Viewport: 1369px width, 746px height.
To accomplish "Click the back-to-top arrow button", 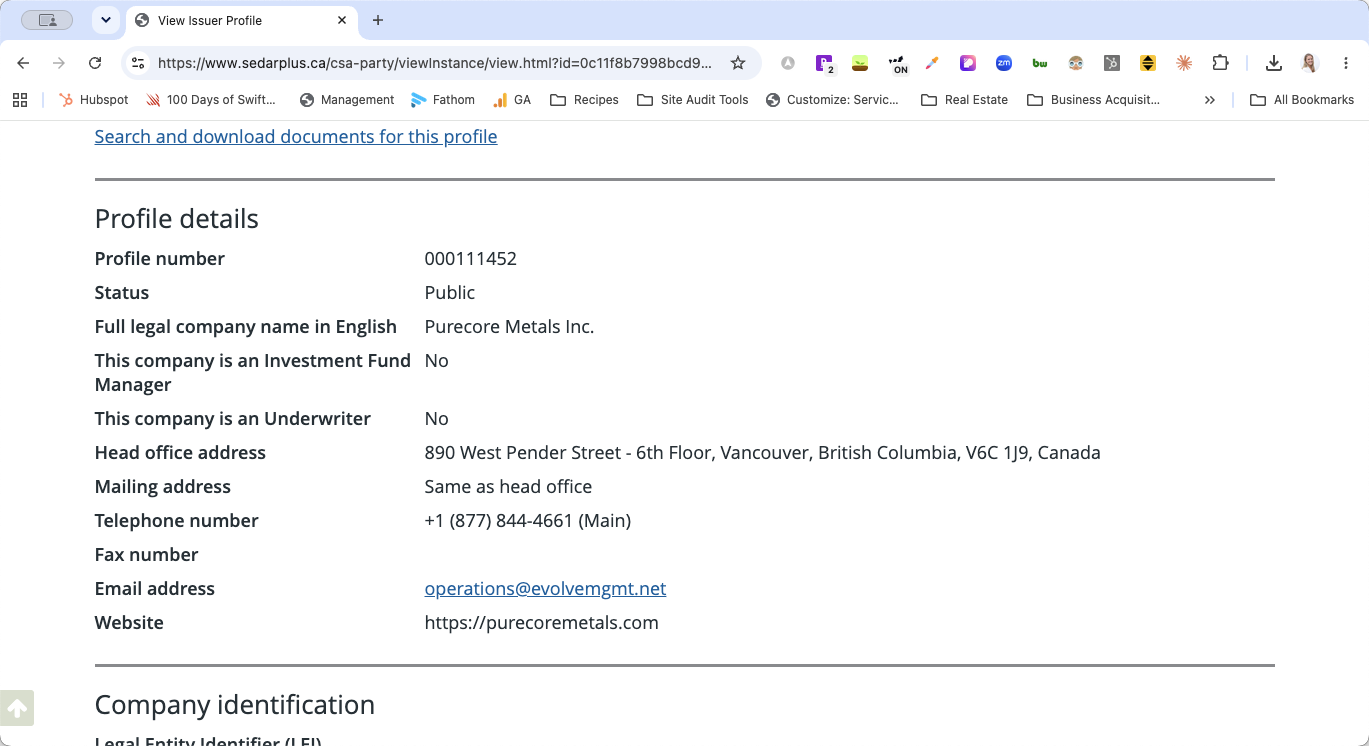I will (17, 708).
